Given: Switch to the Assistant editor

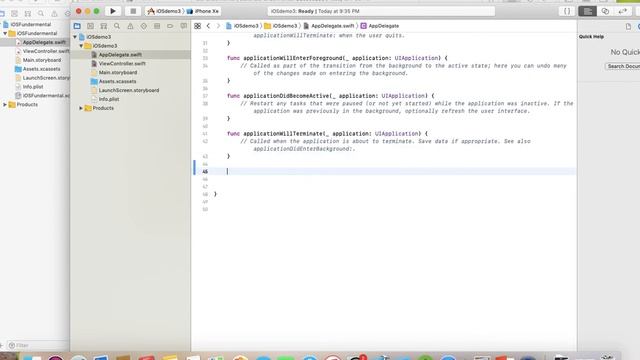Looking at the screenshot, I should coord(605,11).
